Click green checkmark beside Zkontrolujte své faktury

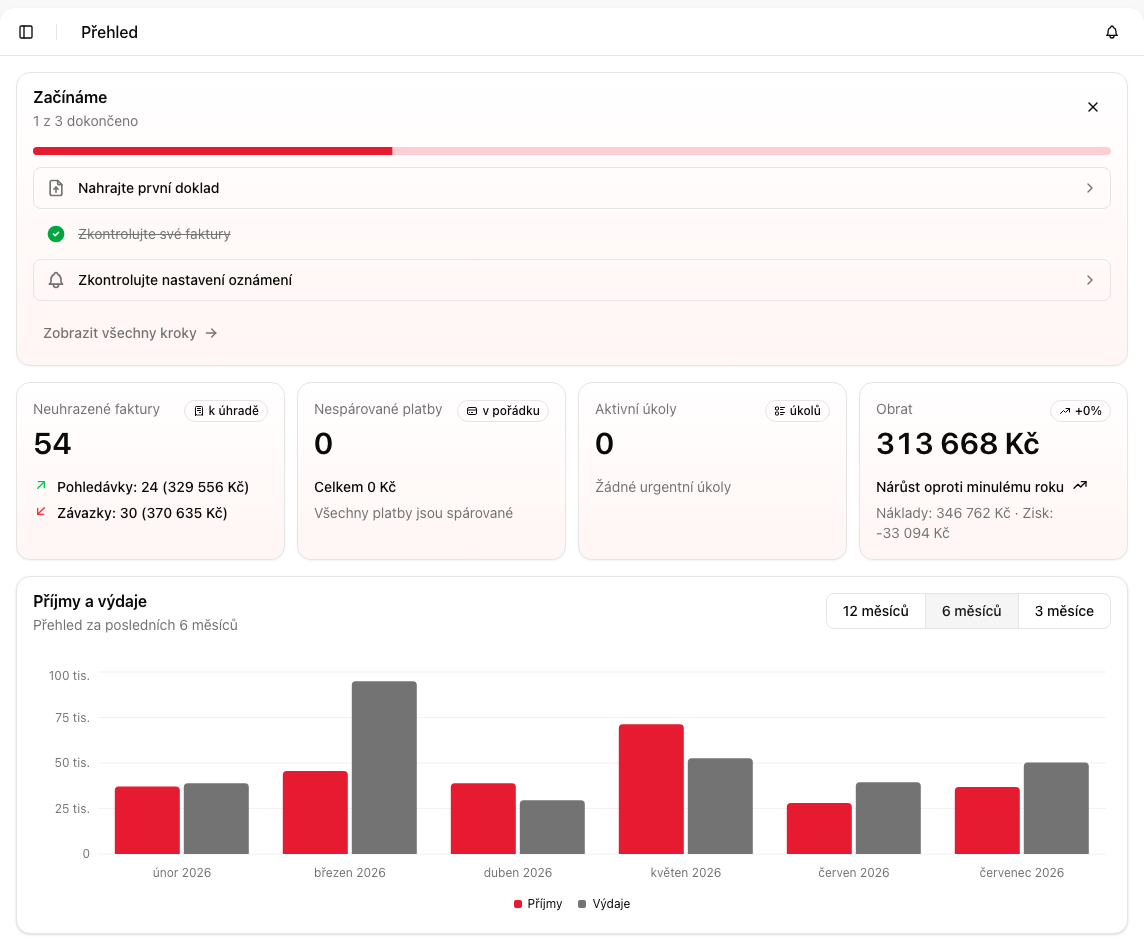click(56, 234)
